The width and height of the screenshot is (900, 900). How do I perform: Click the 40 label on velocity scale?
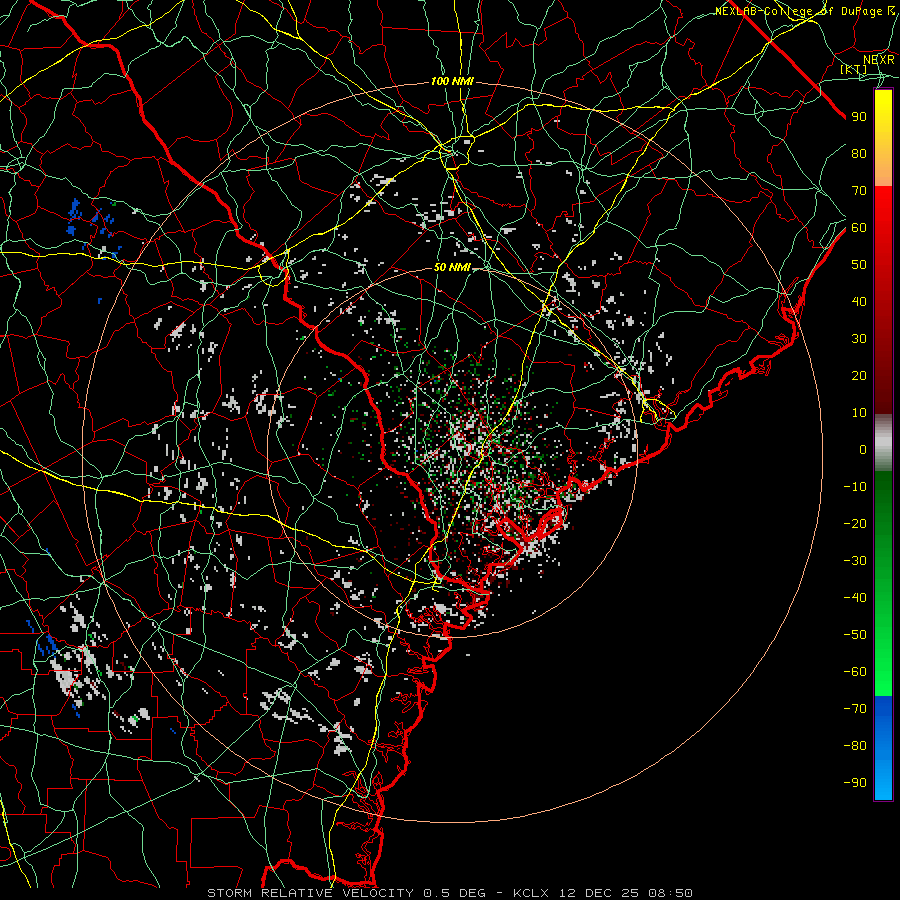[x=859, y=302]
